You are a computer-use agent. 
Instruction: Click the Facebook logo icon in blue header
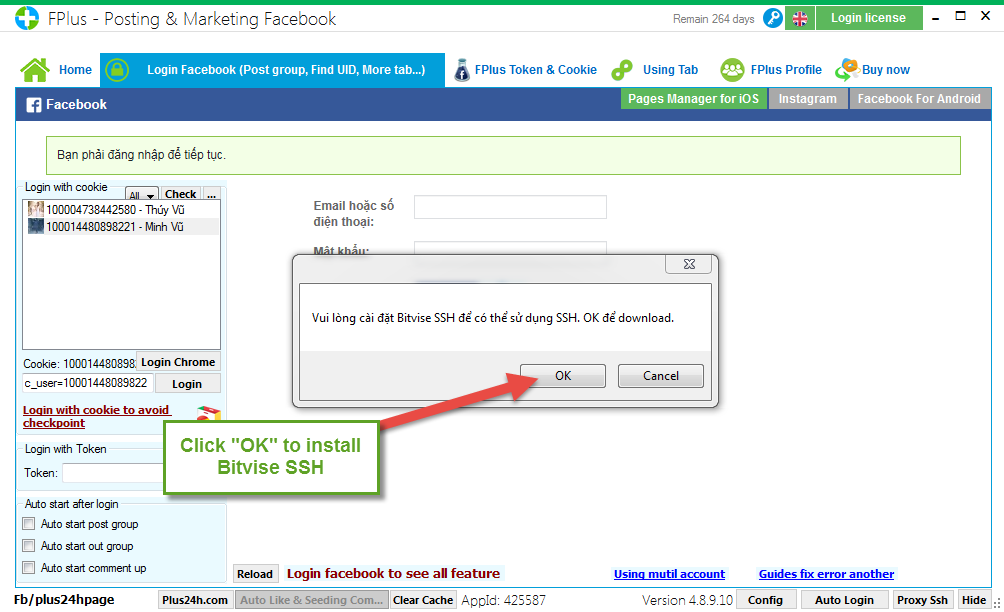[34, 105]
